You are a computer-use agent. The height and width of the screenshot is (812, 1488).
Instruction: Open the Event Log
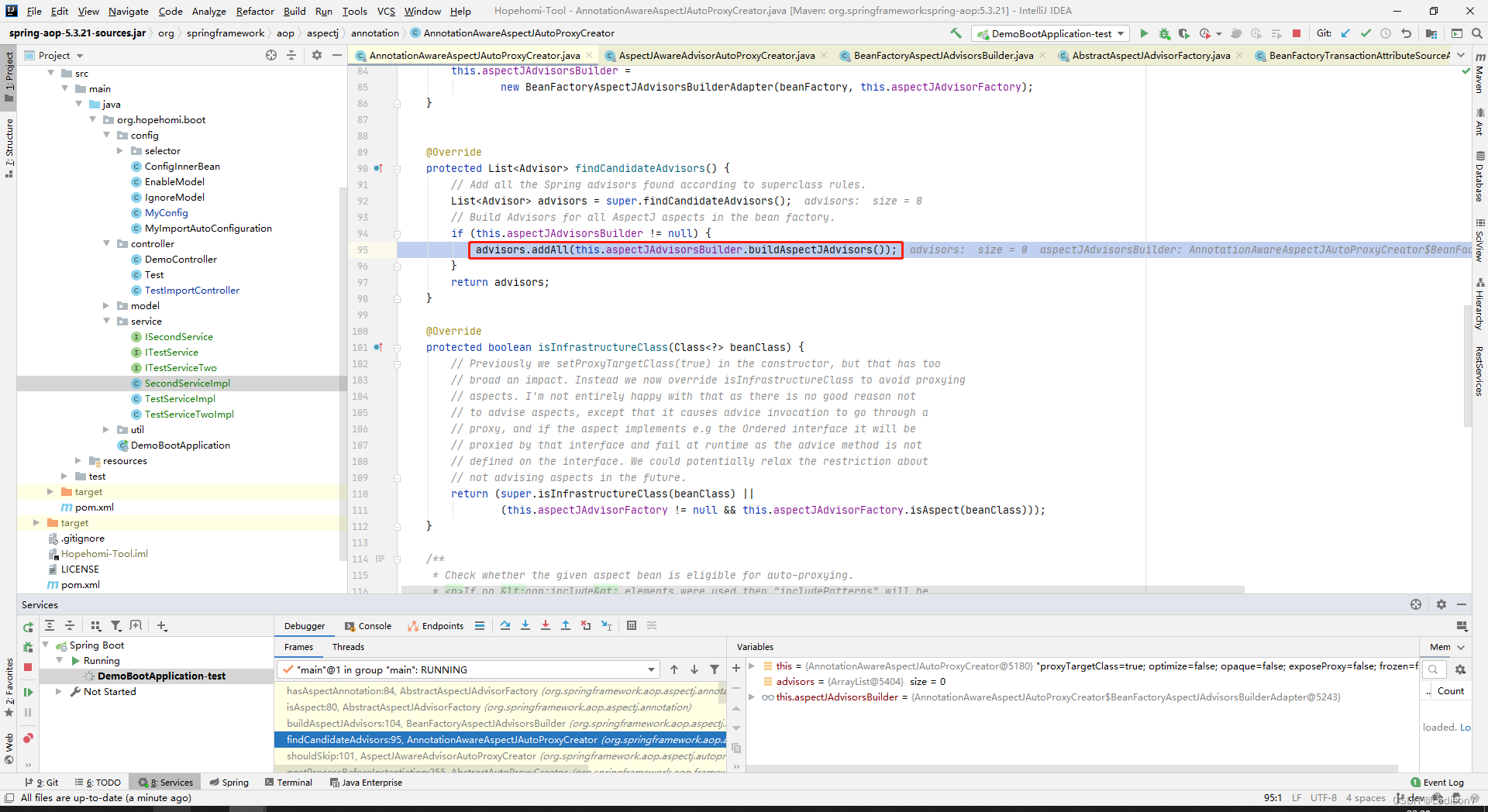(x=1438, y=783)
